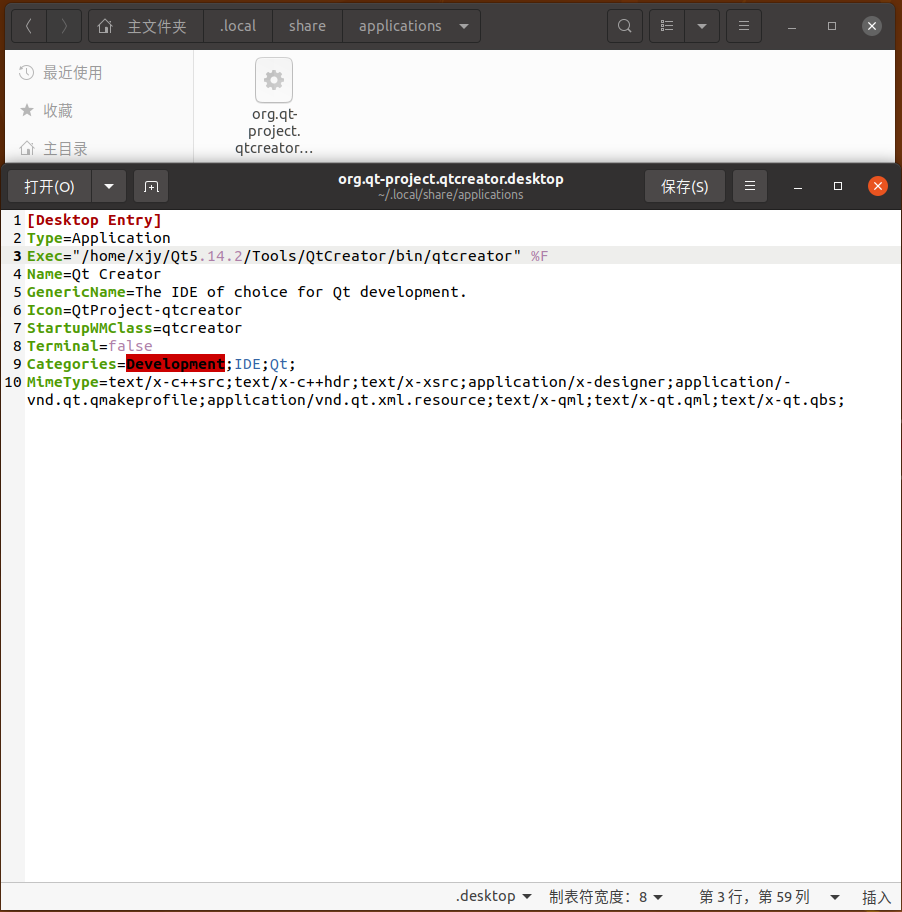This screenshot has height=912, width=902.
Task: Click the text/x-qt.qbs entry in MimeType
Action: click(778, 400)
